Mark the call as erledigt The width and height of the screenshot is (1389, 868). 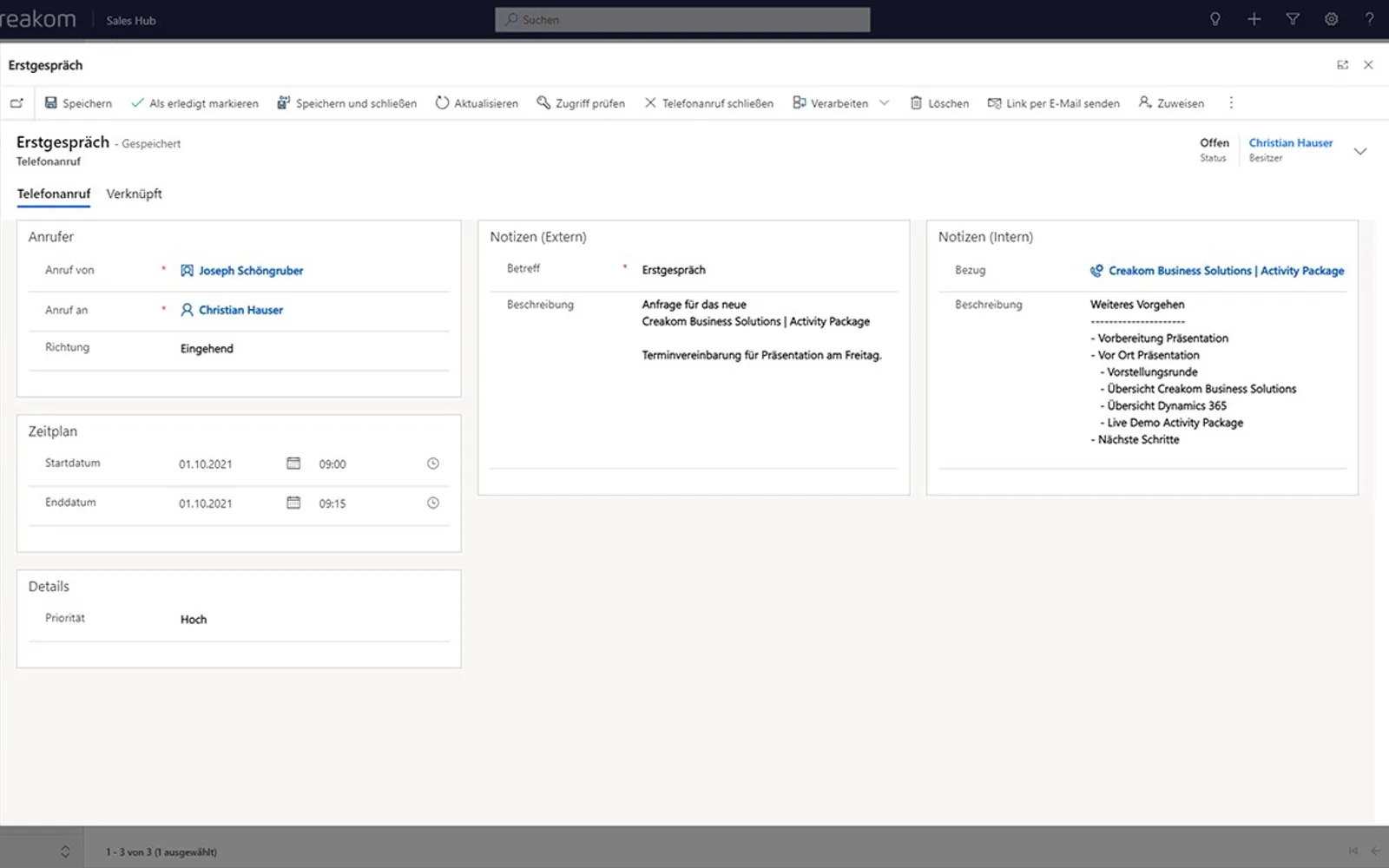click(194, 103)
